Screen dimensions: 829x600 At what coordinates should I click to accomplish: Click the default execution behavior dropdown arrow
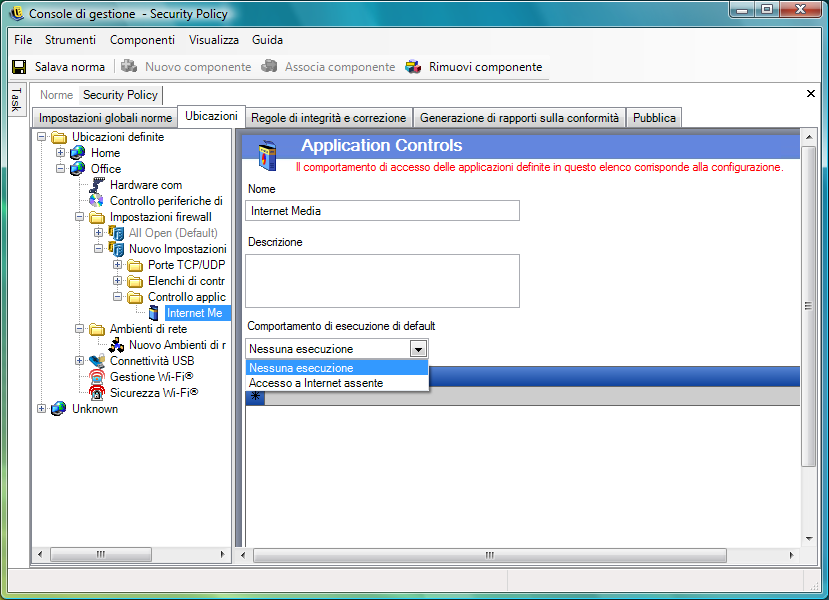[418, 349]
